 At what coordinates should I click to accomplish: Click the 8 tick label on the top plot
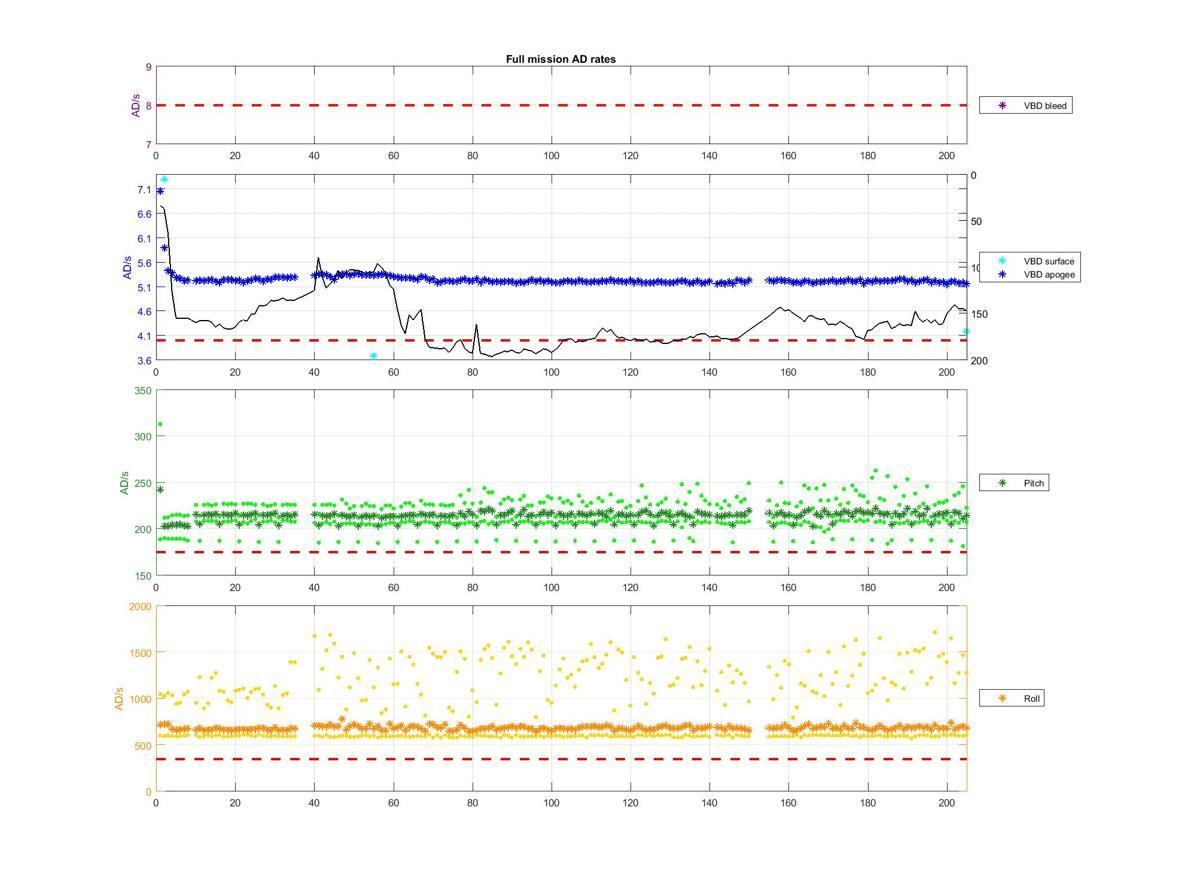tap(148, 106)
